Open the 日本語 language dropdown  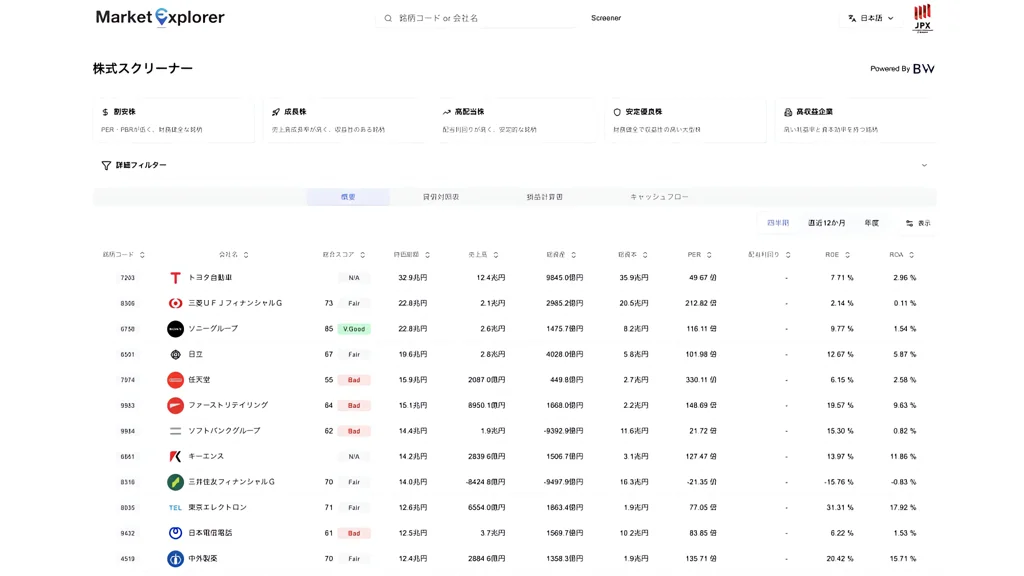871,18
